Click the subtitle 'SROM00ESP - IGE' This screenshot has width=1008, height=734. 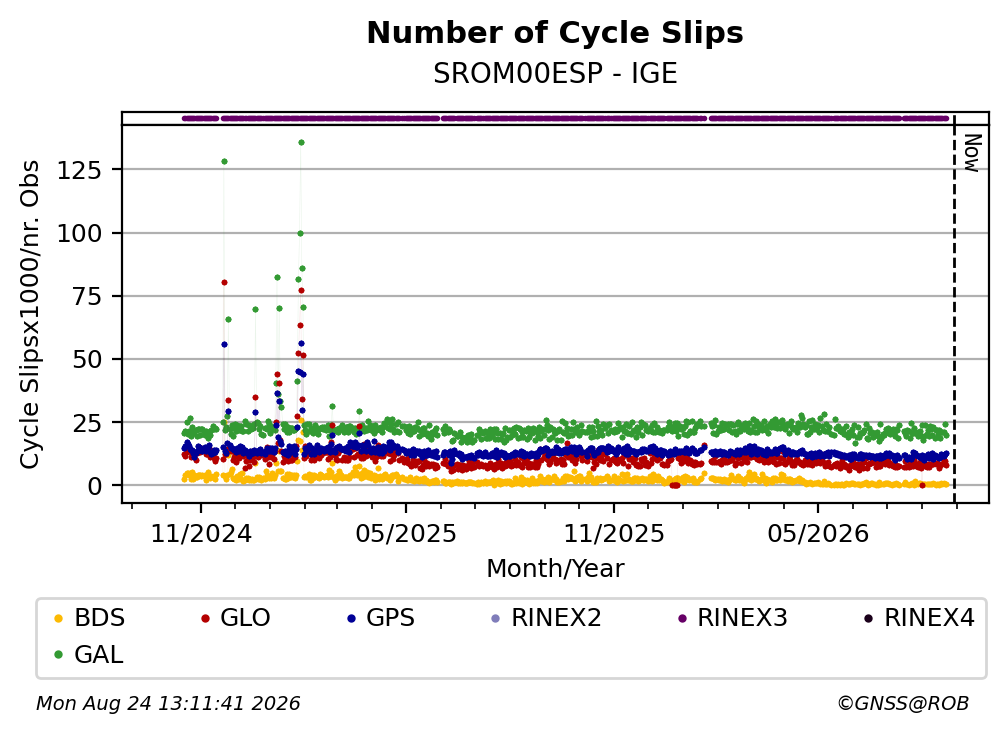555,74
